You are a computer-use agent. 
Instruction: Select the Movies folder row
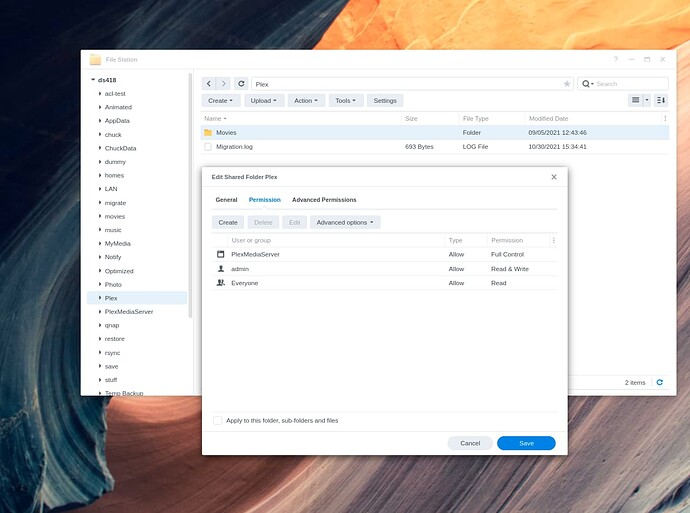click(x=435, y=132)
